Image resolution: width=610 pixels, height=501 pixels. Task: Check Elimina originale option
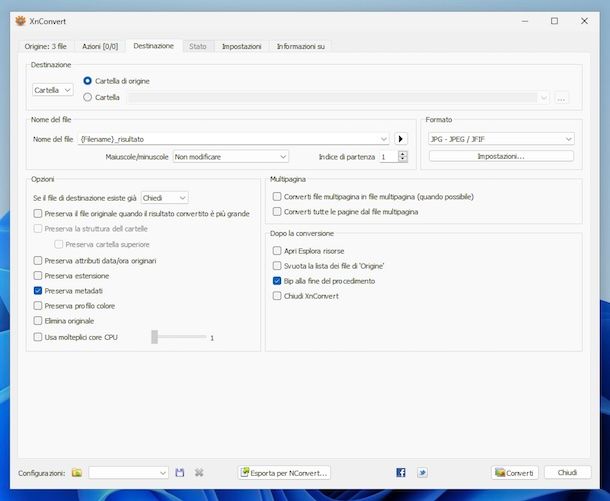[38, 321]
